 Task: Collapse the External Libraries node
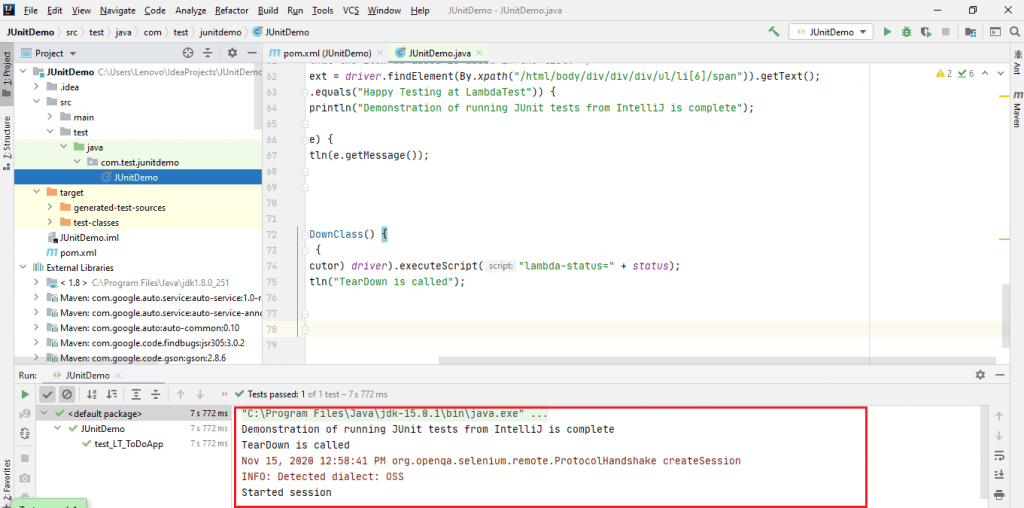point(24,268)
